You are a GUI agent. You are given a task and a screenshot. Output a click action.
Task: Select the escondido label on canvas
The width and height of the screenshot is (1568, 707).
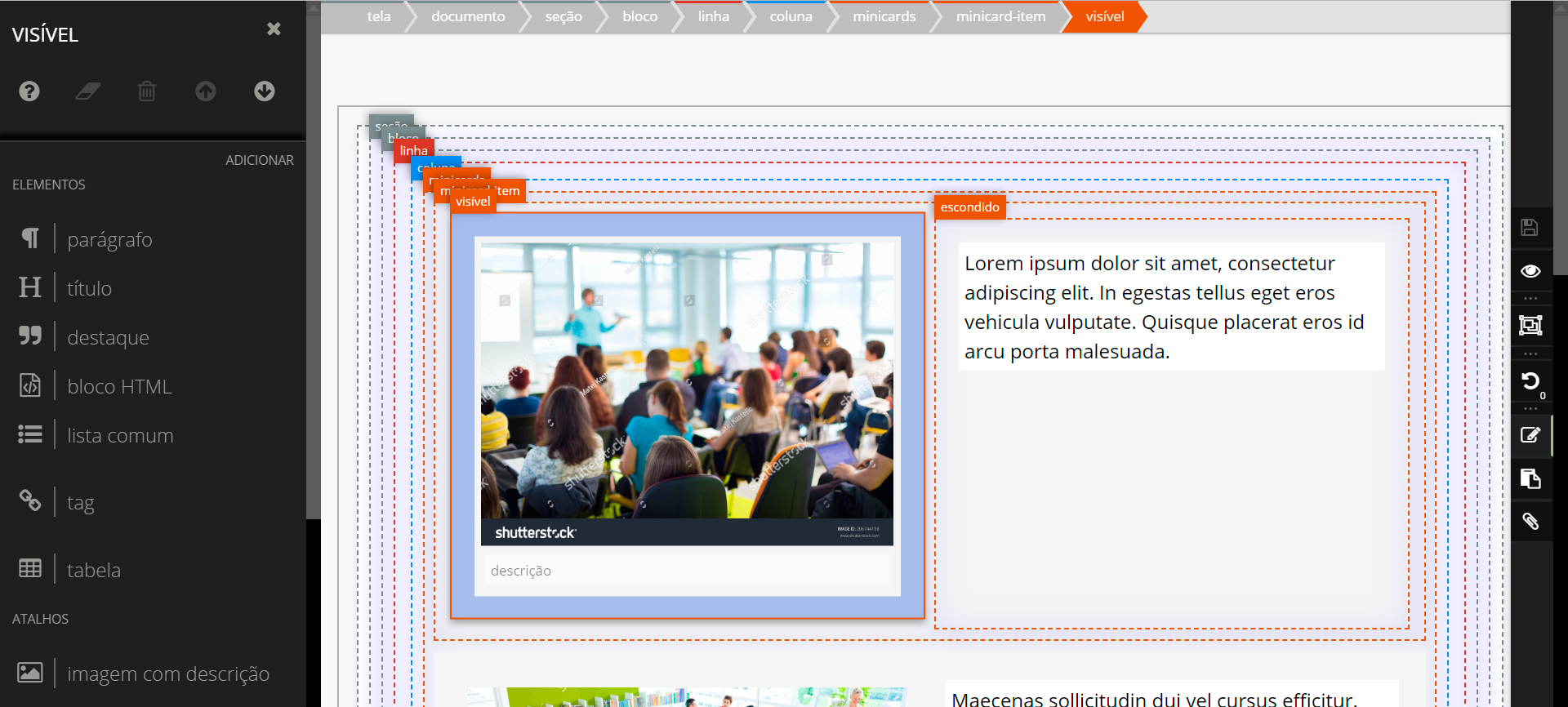[x=969, y=207]
